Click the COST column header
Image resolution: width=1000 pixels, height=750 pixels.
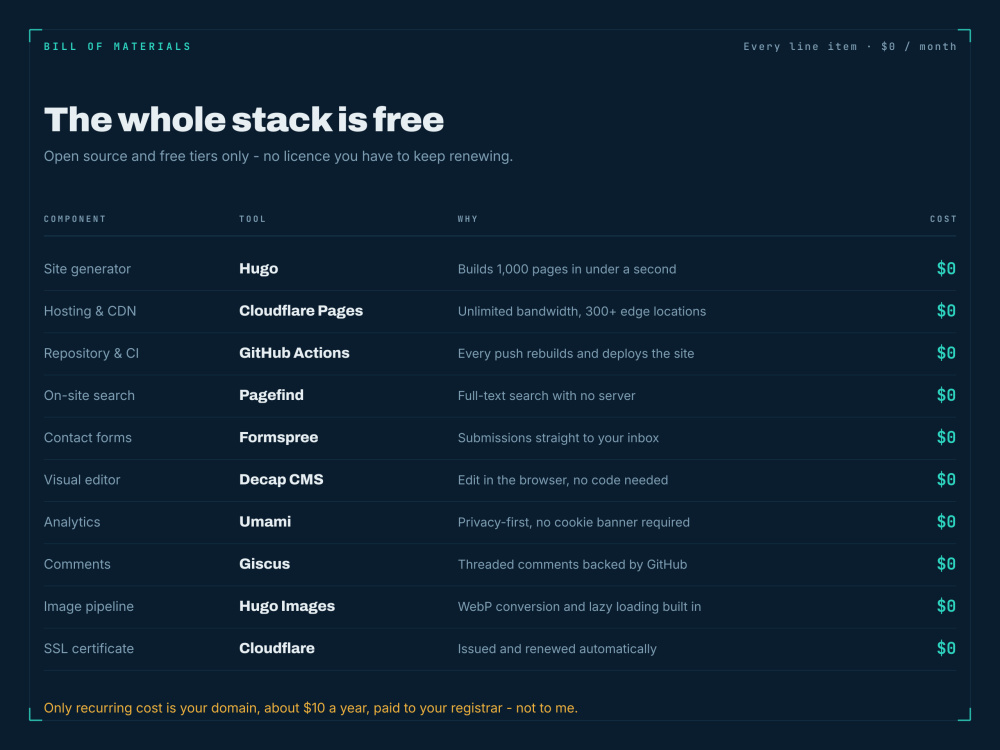(x=943, y=219)
